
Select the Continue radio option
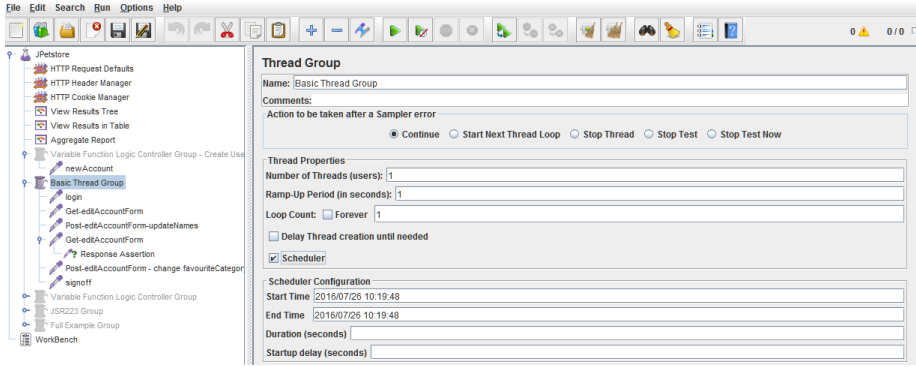point(394,134)
